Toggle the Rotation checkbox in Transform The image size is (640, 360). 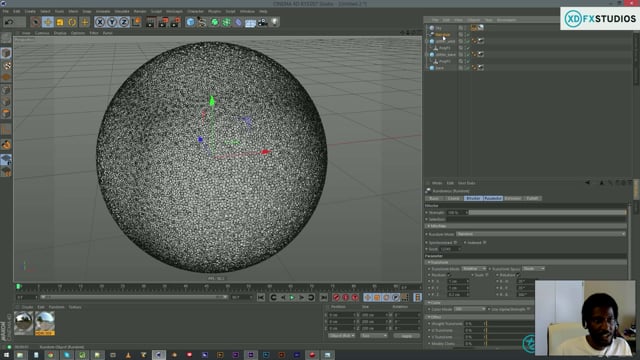518,275
